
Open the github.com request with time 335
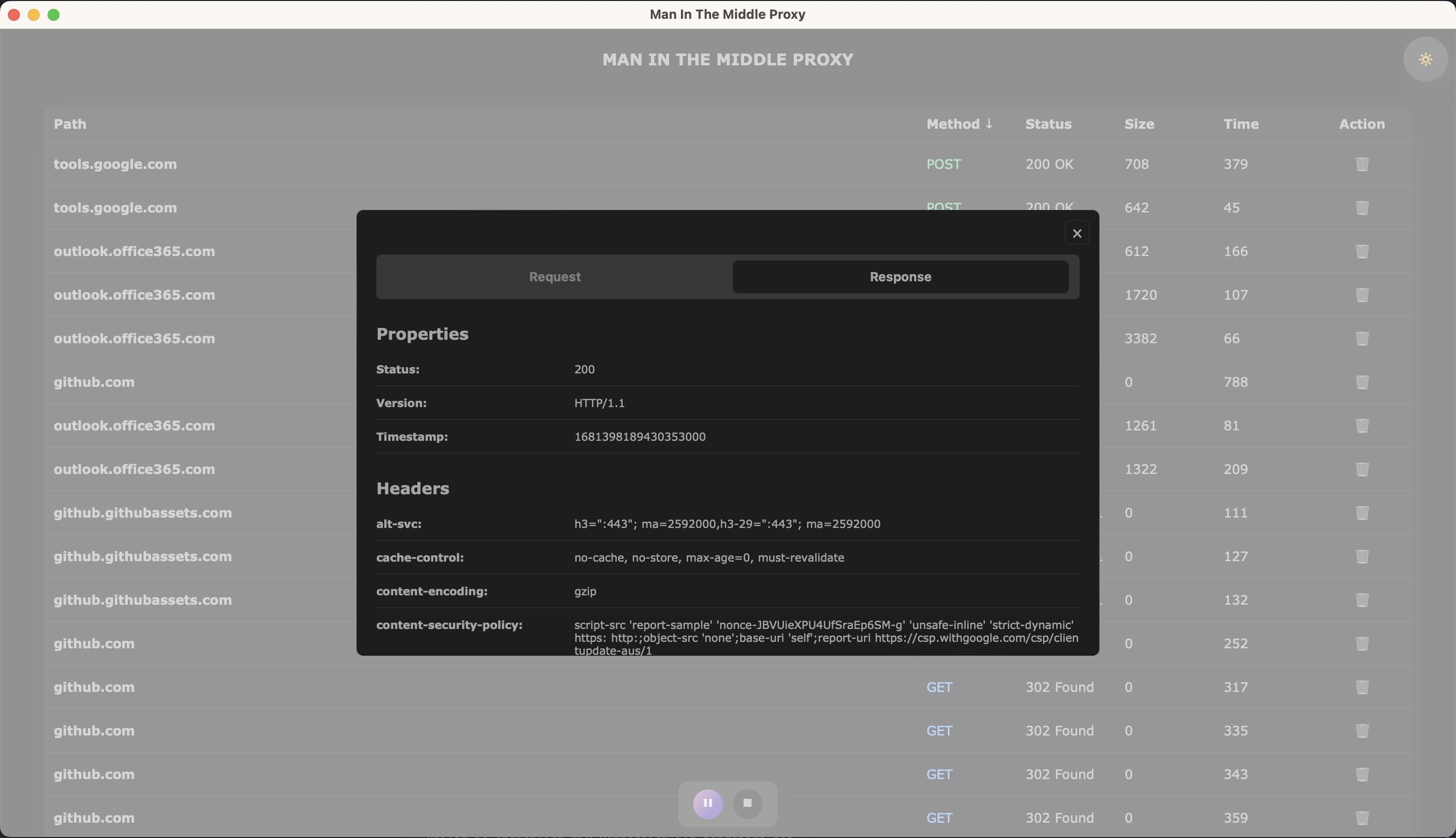(x=94, y=731)
